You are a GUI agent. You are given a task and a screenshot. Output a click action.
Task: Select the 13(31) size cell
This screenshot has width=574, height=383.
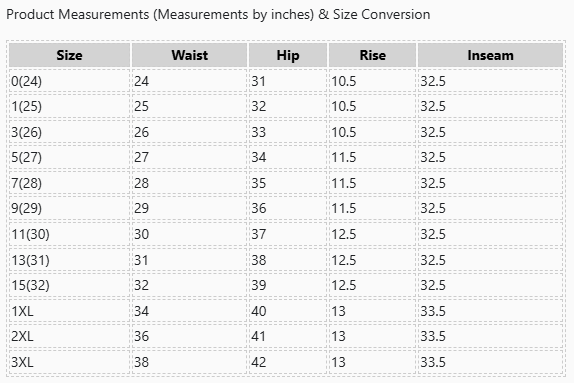pos(70,260)
